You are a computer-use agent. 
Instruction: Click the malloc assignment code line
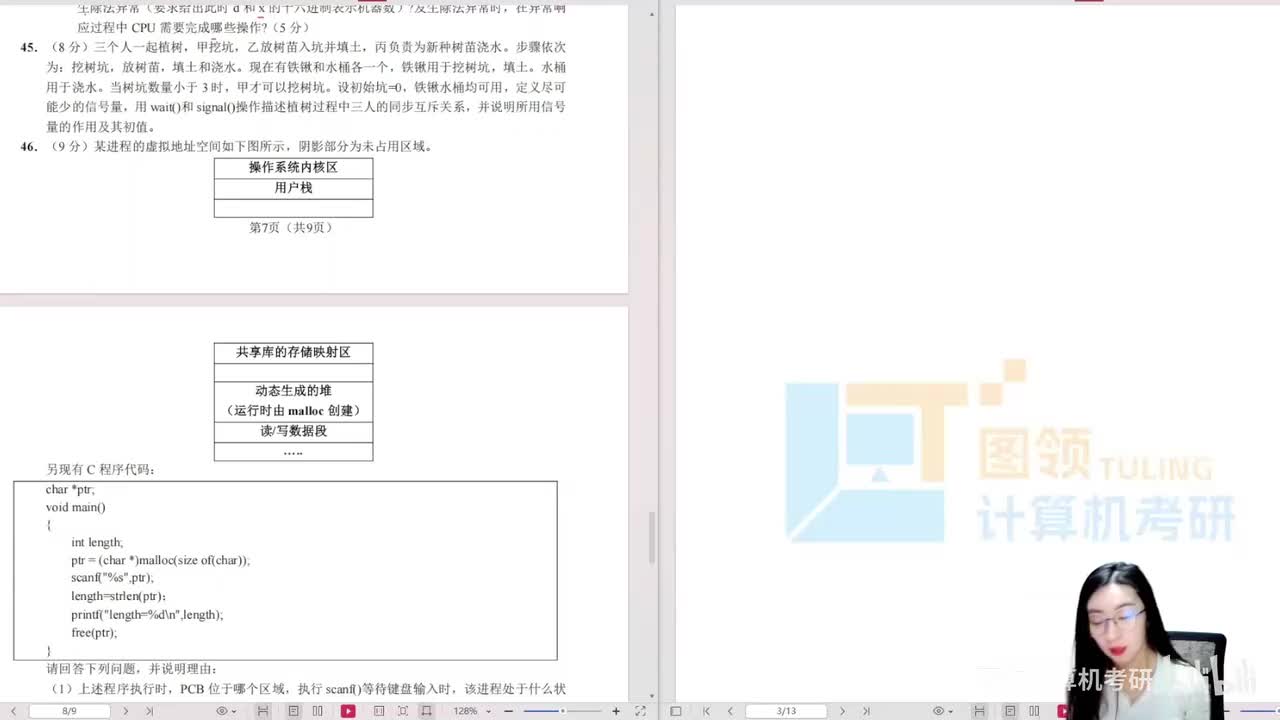point(160,560)
